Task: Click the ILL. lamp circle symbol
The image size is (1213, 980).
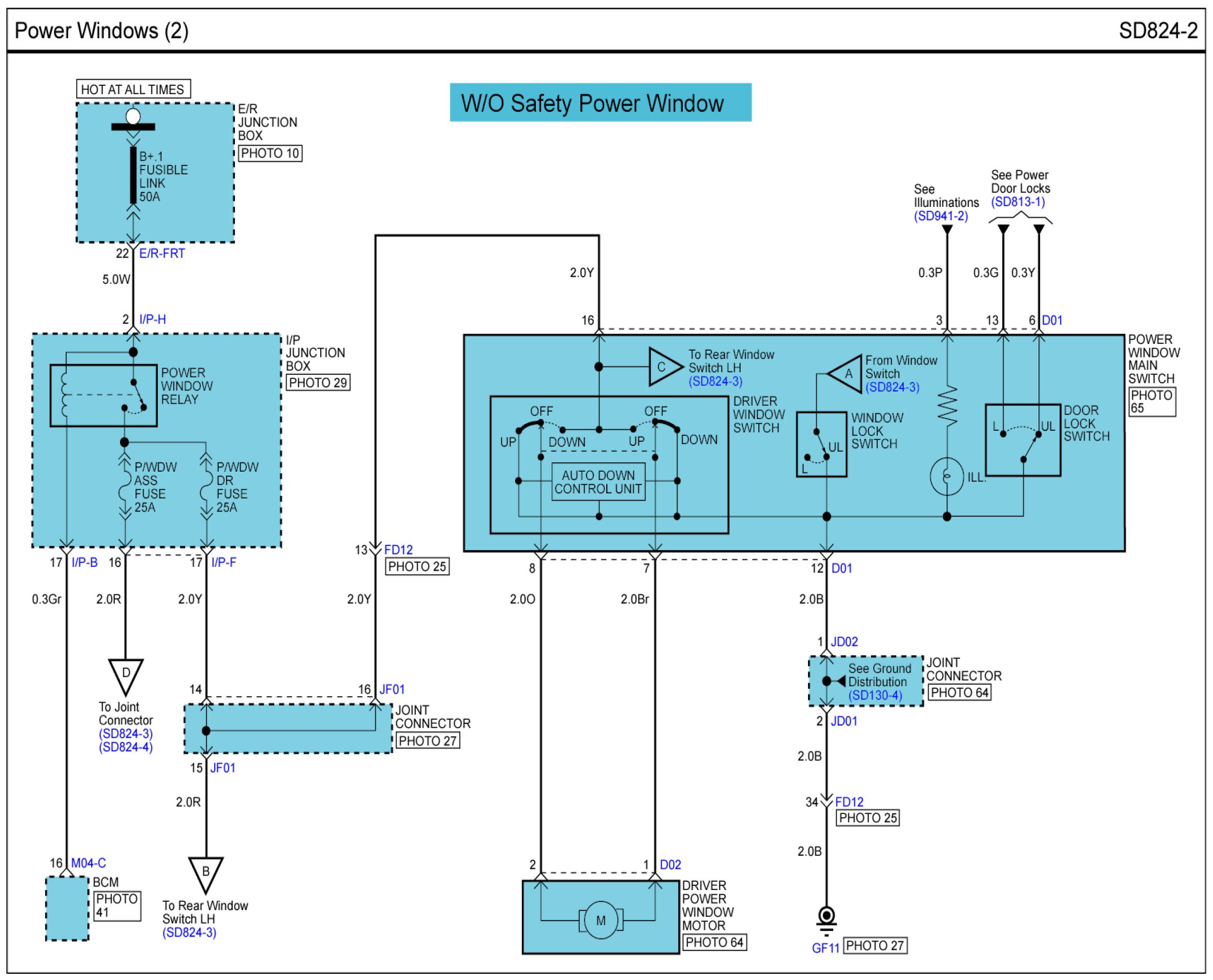Action: (947, 476)
